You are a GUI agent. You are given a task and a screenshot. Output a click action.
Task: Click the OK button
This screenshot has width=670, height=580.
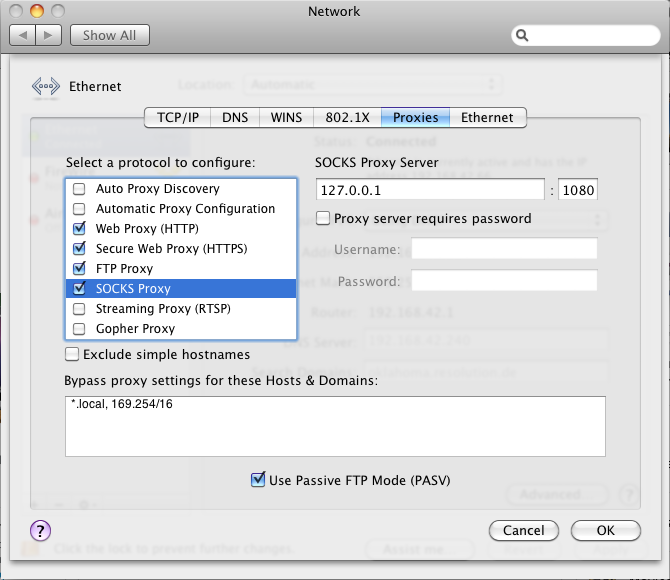pos(605,530)
